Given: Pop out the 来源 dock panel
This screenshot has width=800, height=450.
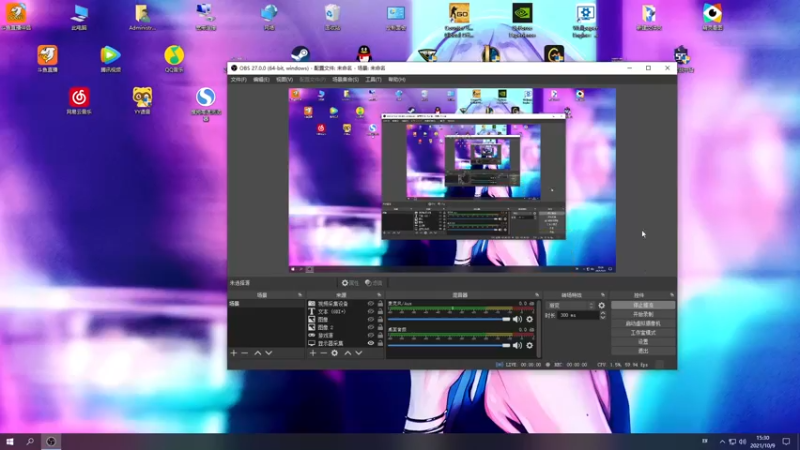Looking at the screenshot, I should pyautogui.click(x=379, y=295).
